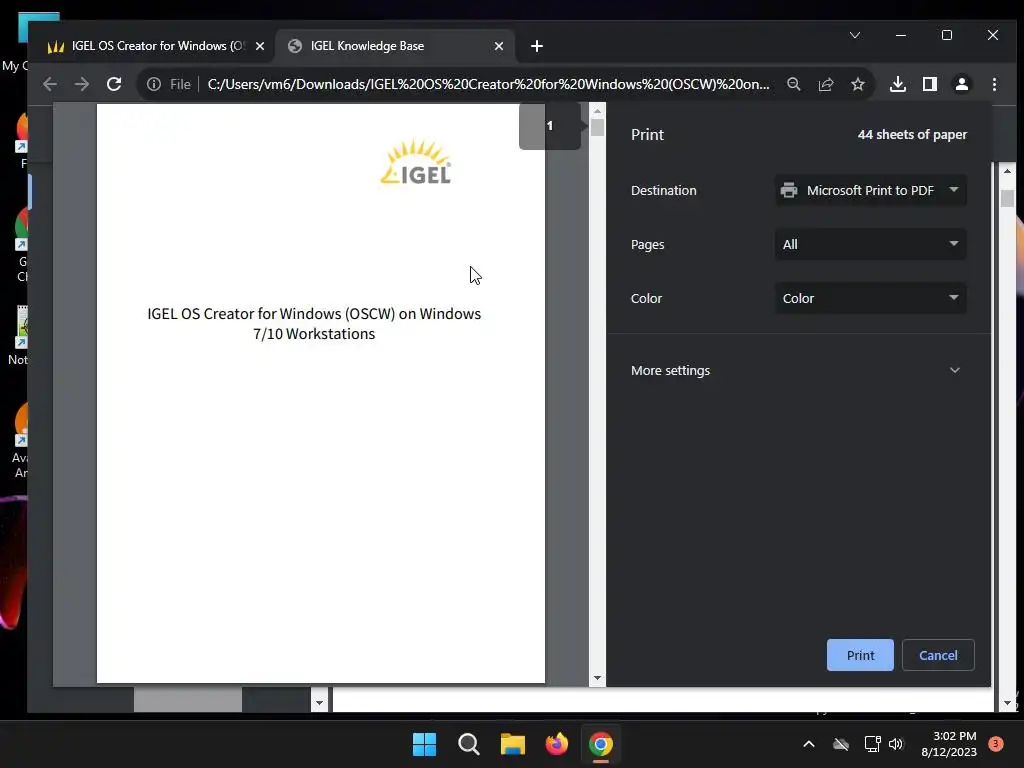
Task: Open network status tray icon
Action: 872,744
